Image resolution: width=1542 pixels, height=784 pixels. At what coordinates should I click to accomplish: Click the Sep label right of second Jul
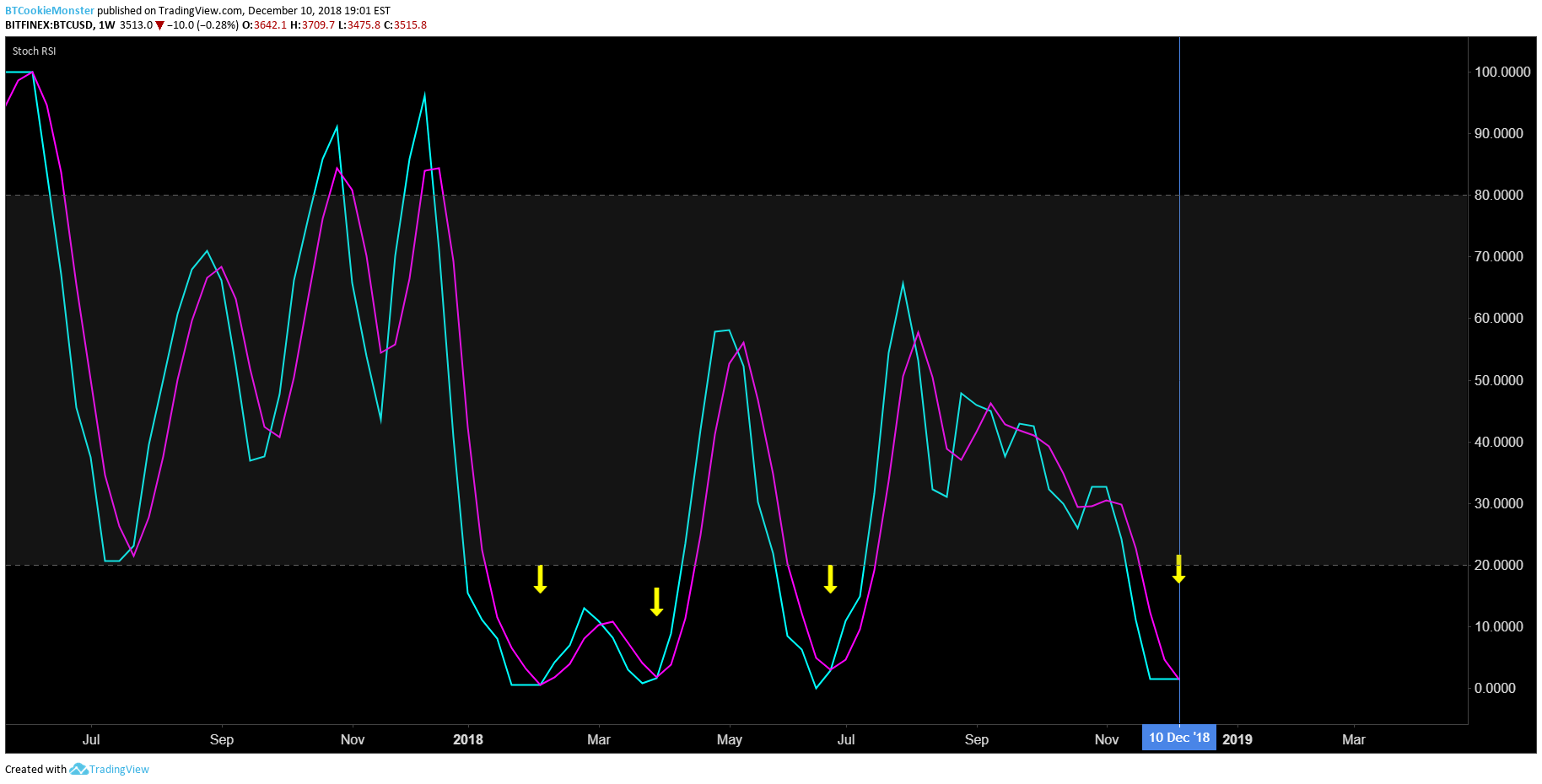977,739
